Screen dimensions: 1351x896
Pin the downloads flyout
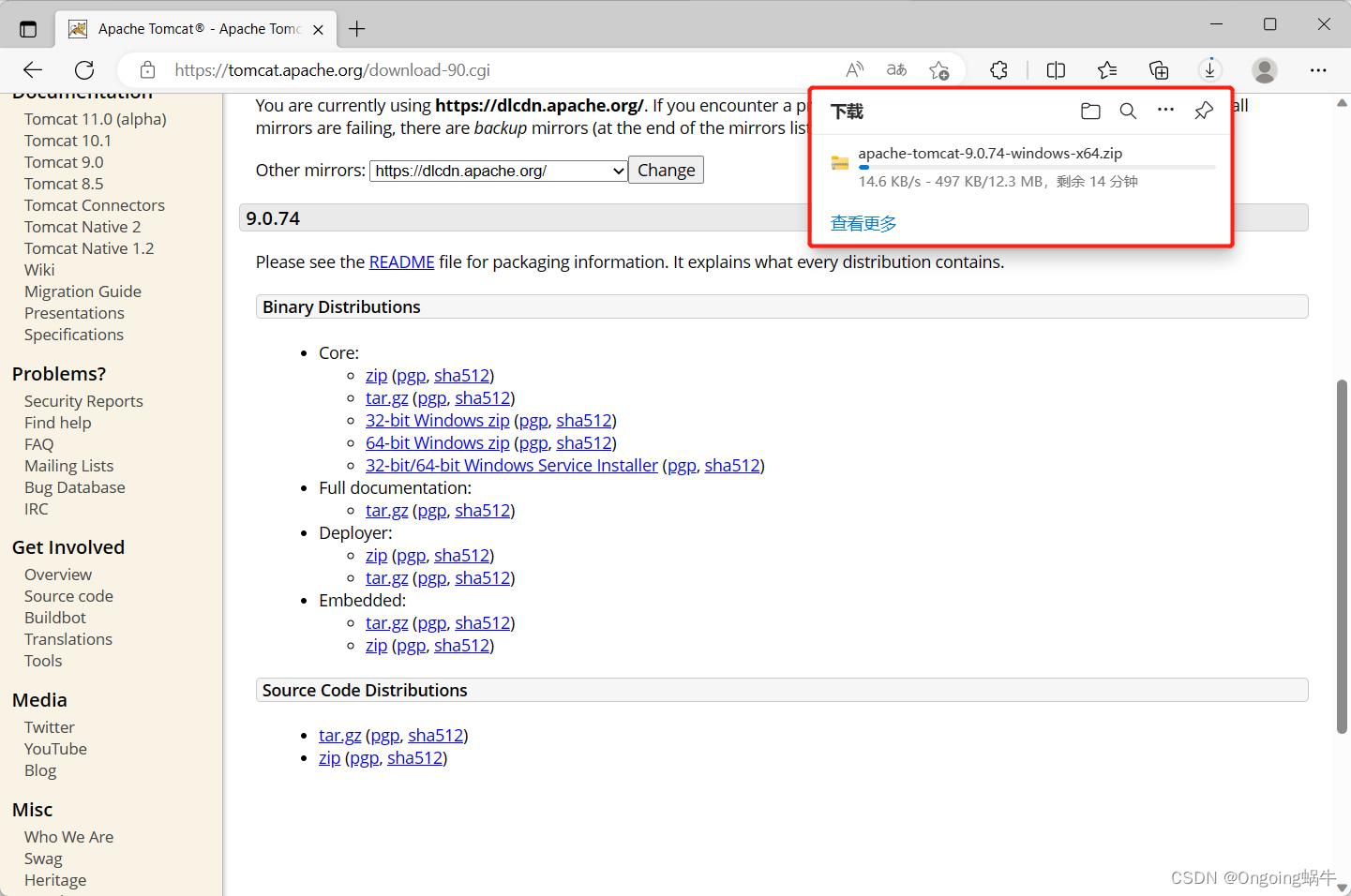tap(1203, 111)
